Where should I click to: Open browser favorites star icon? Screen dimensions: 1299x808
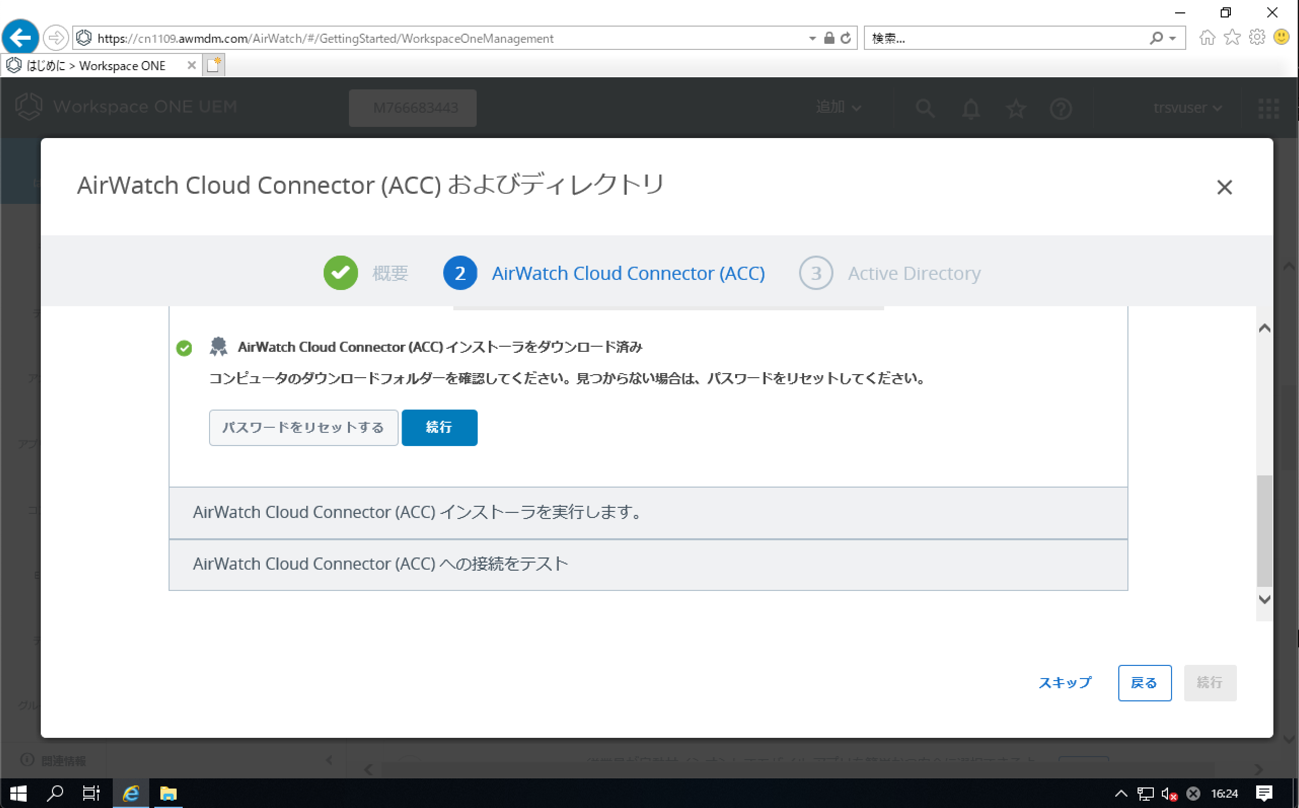(x=1232, y=37)
